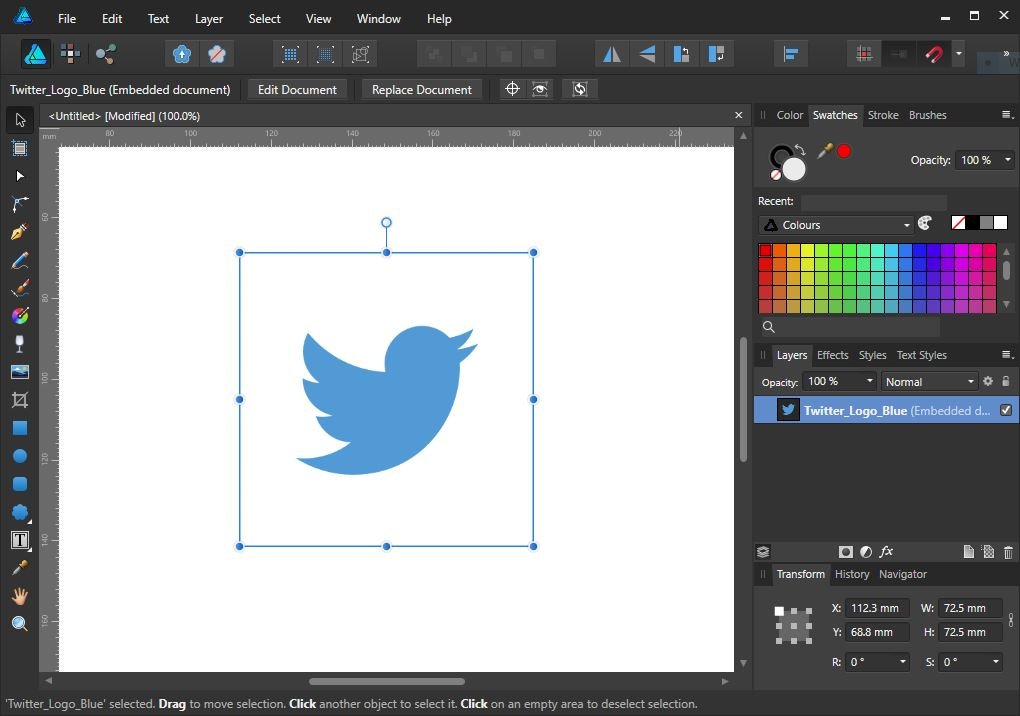
Task: Select the Zoom tool
Action: [x=20, y=624]
